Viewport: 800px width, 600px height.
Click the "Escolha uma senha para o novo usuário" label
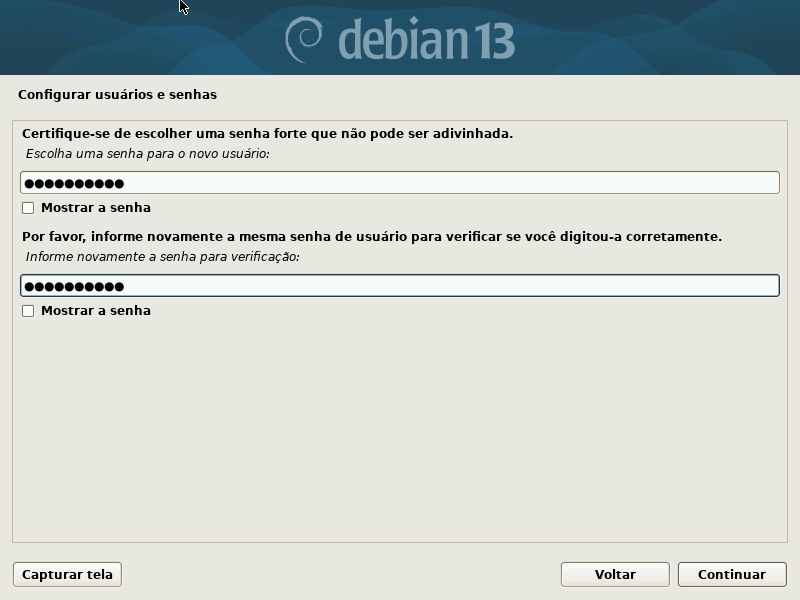coord(147,154)
